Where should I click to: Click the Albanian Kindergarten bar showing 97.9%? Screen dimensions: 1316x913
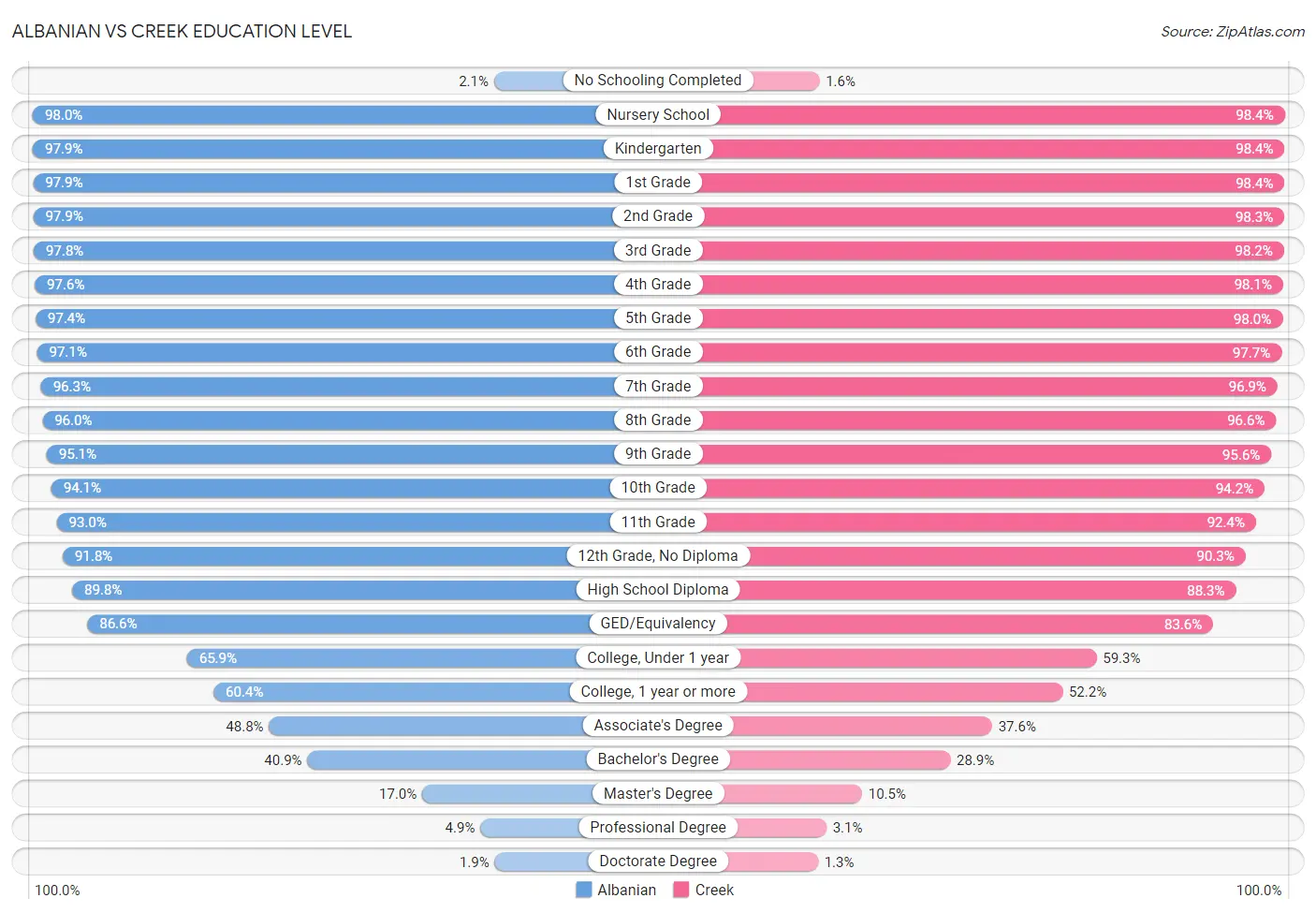pyautogui.click(x=345, y=149)
